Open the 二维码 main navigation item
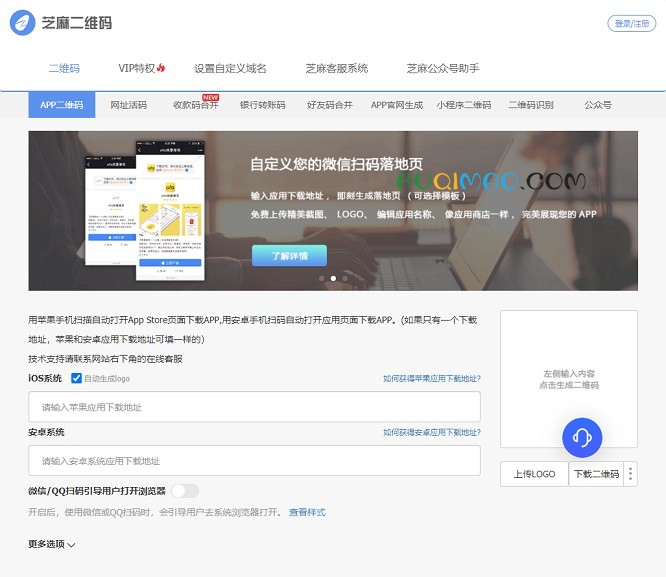This screenshot has width=666, height=577. (64, 68)
